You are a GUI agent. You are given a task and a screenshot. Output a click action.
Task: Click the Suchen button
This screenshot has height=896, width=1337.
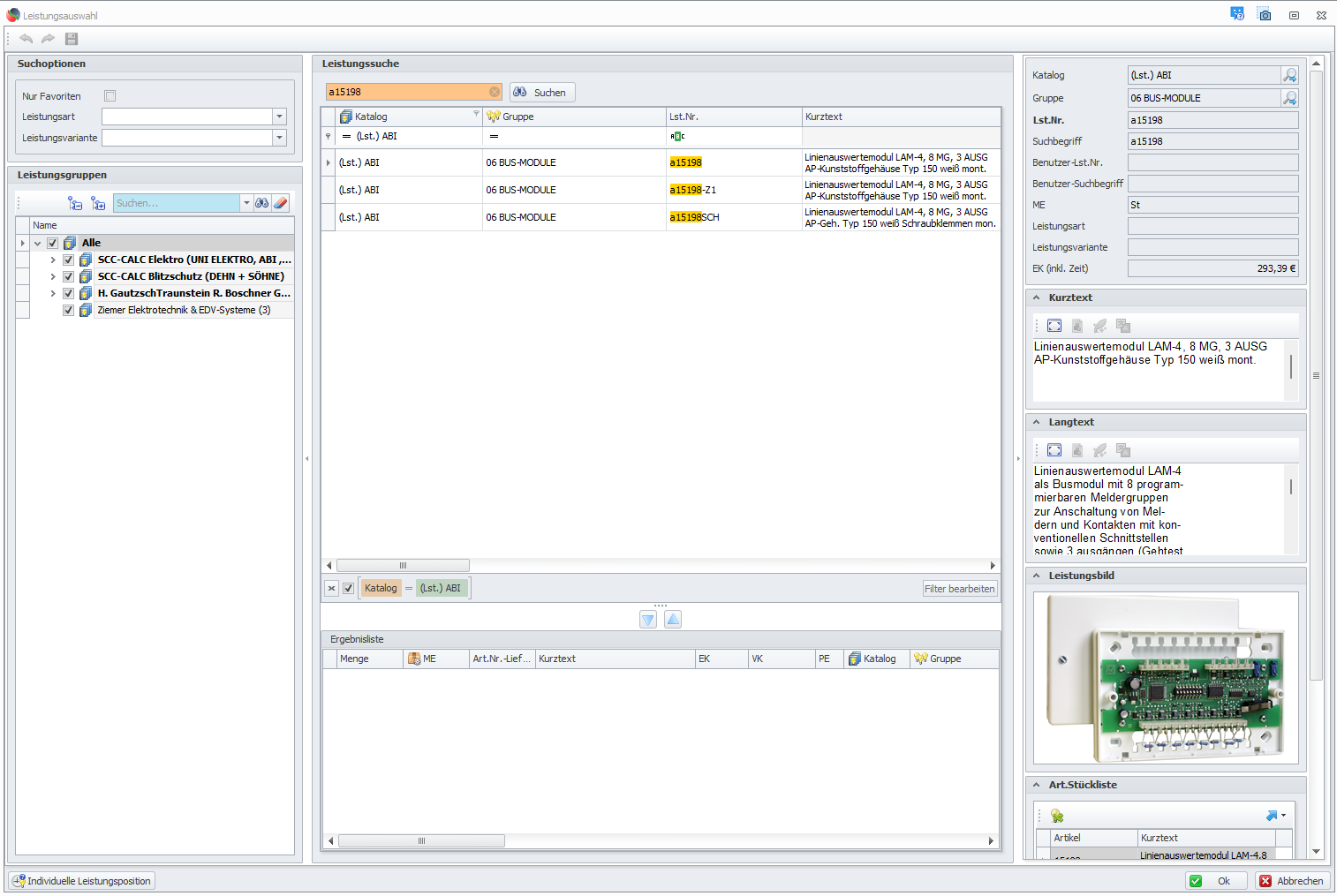[x=542, y=93]
